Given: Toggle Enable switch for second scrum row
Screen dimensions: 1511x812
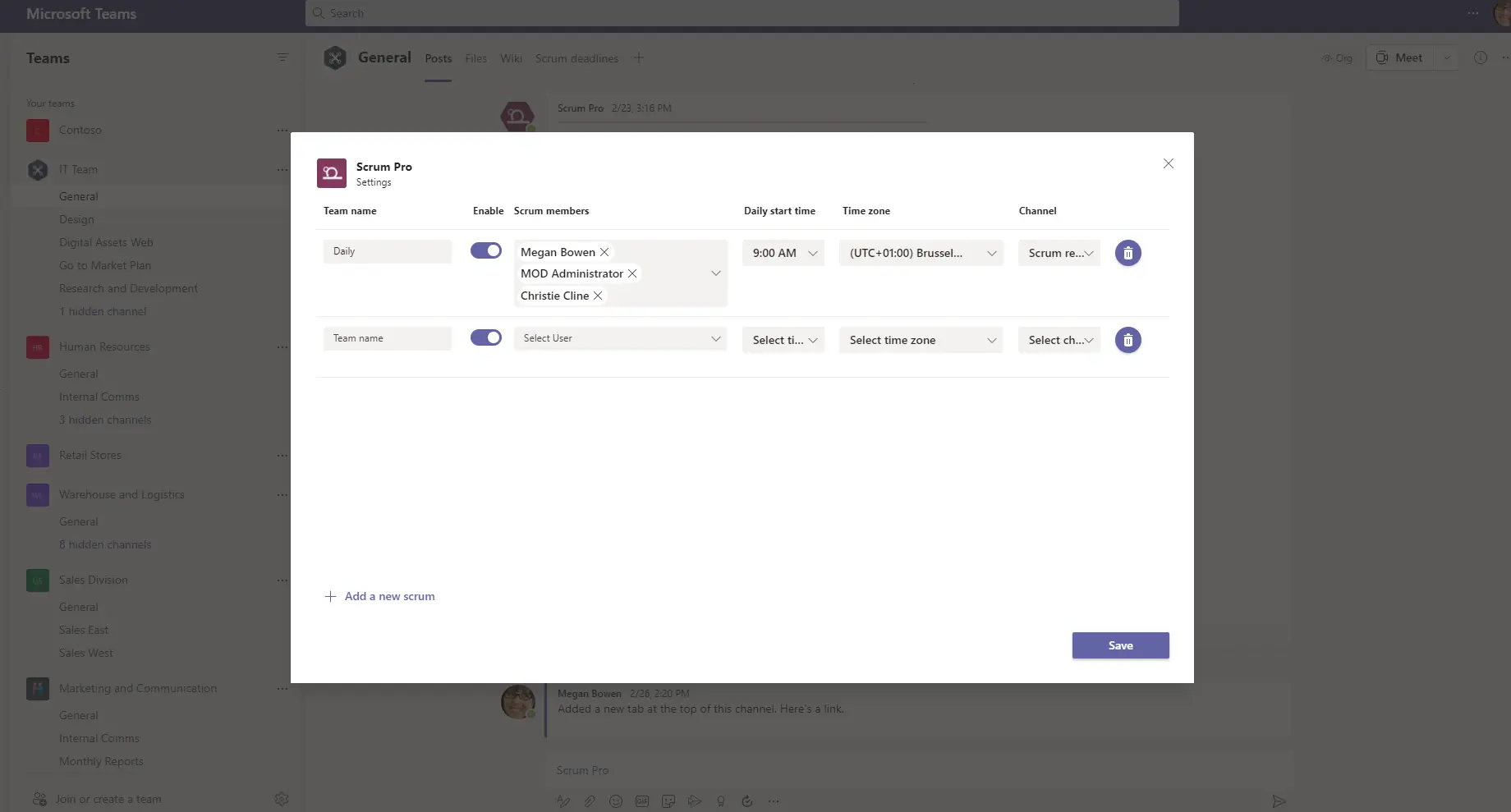Looking at the screenshot, I should click(x=486, y=337).
